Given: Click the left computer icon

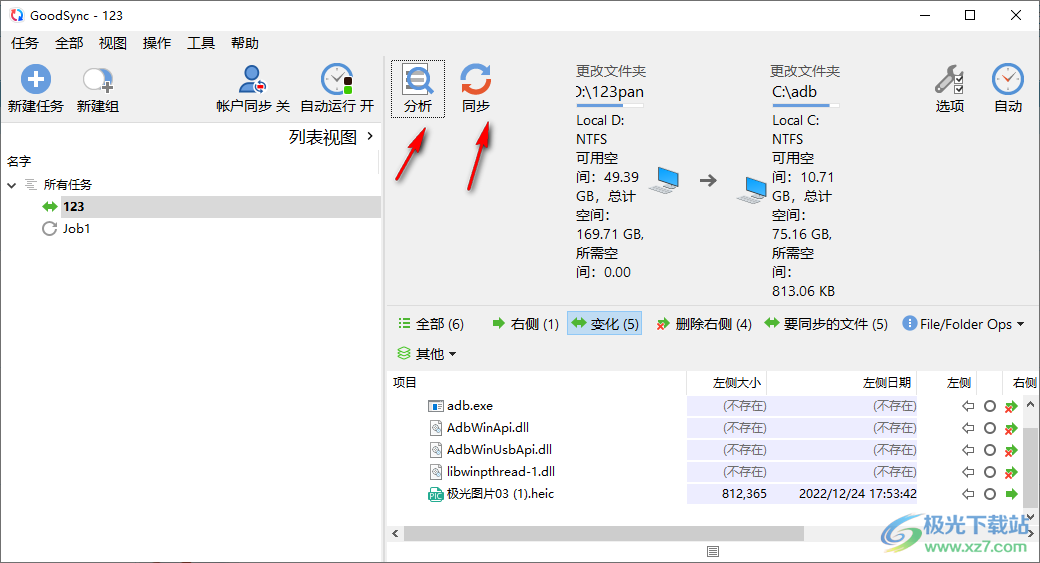Looking at the screenshot, I should click(665, 180).
